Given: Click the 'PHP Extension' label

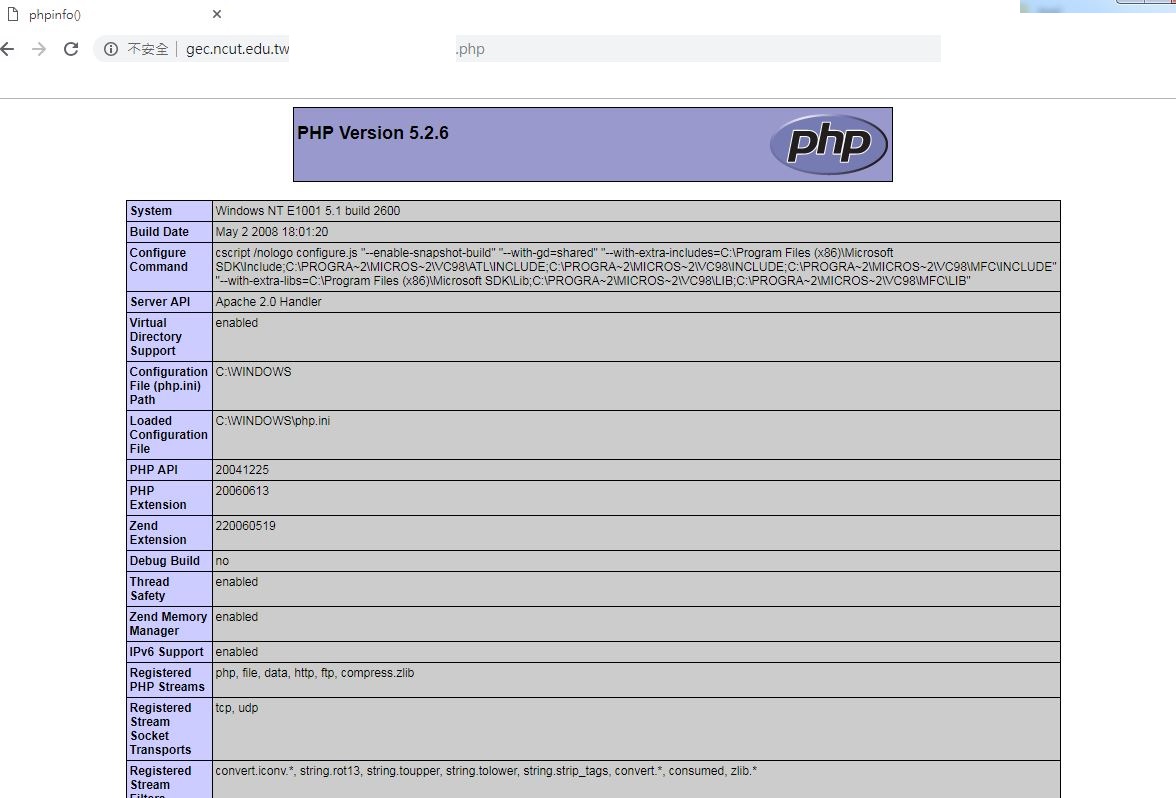Looking at the screenshot, I should pos(158,498).
